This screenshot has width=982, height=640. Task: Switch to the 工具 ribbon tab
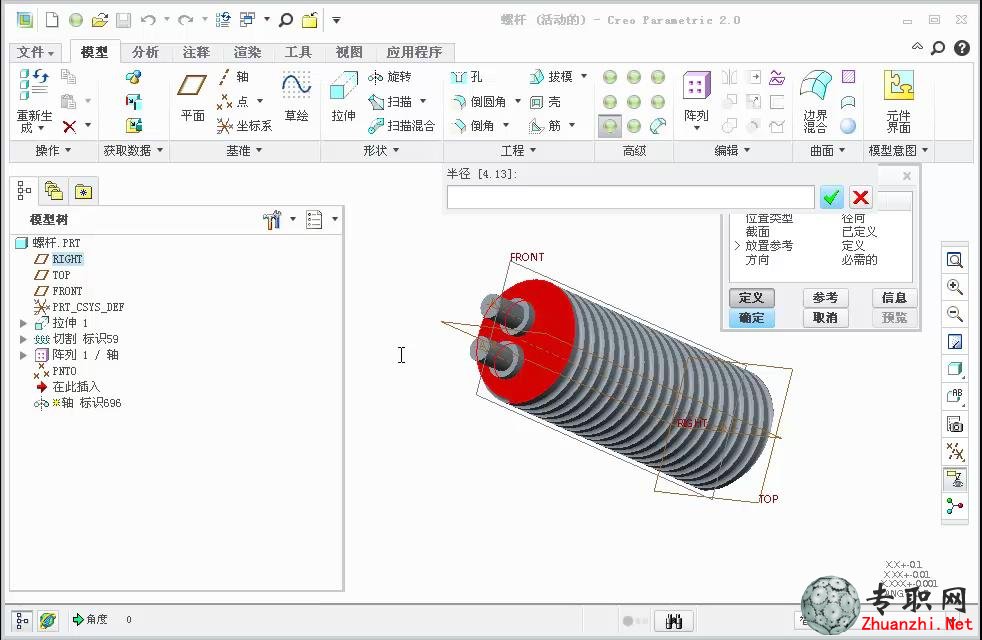tap(298, 52)
